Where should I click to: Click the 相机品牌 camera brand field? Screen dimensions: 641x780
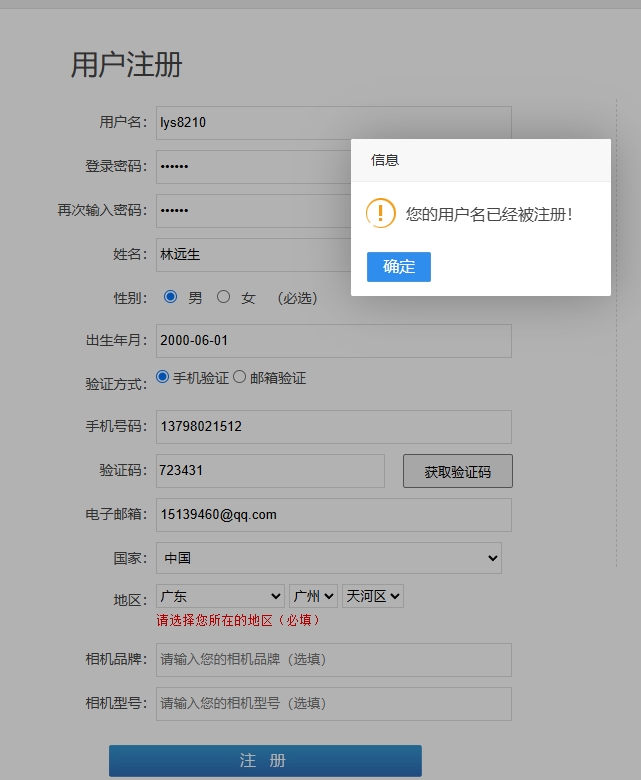coord(333,660)
